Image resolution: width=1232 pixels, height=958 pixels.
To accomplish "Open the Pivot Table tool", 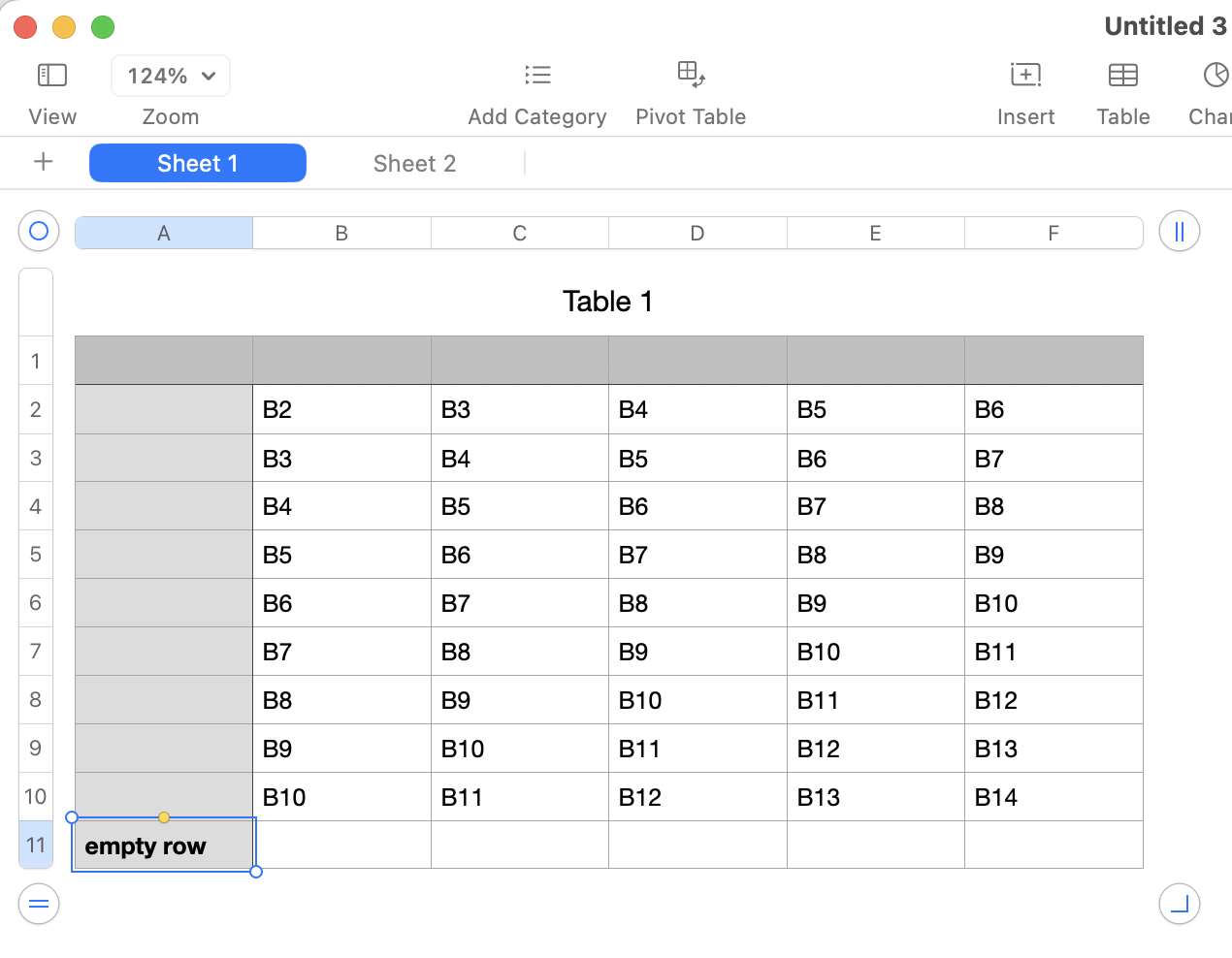I will tap(691, 75).
